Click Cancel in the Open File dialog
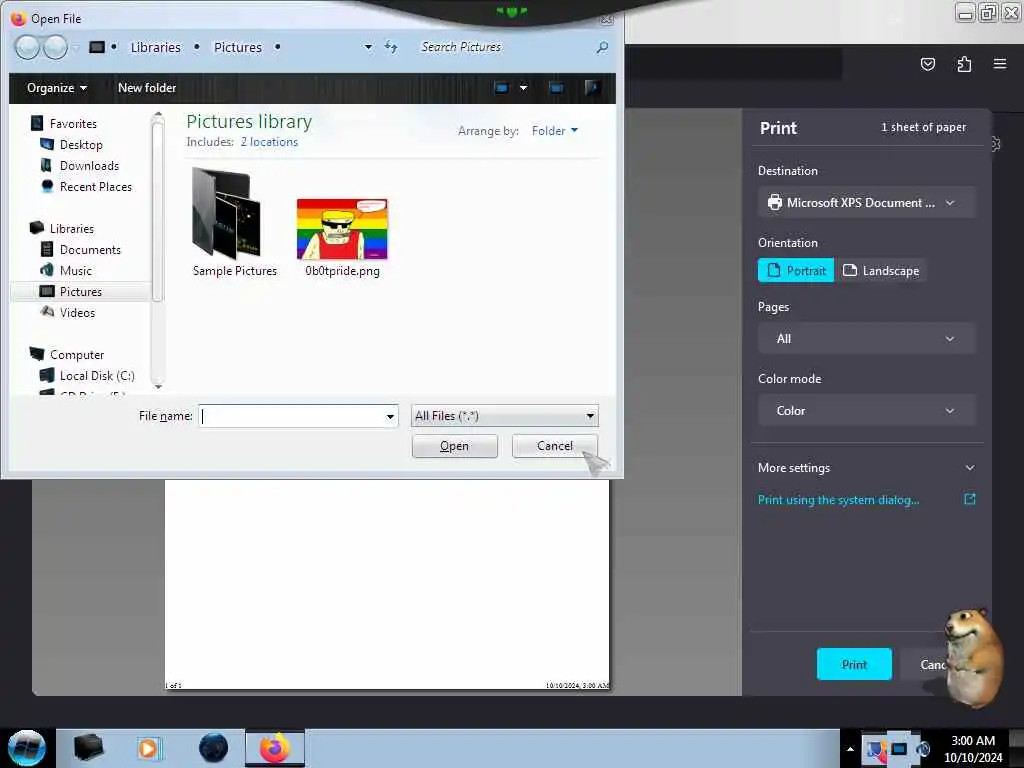1024x768 pixels. [554, 446]
